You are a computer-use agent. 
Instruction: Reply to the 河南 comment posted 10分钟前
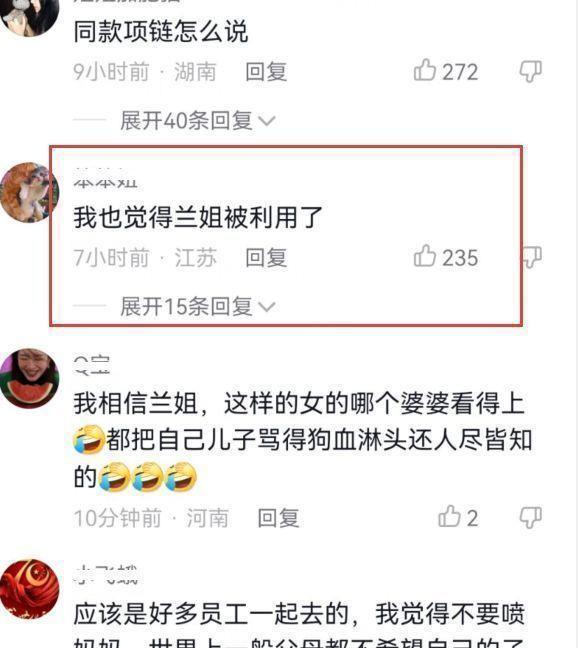(x=278, y=518)
